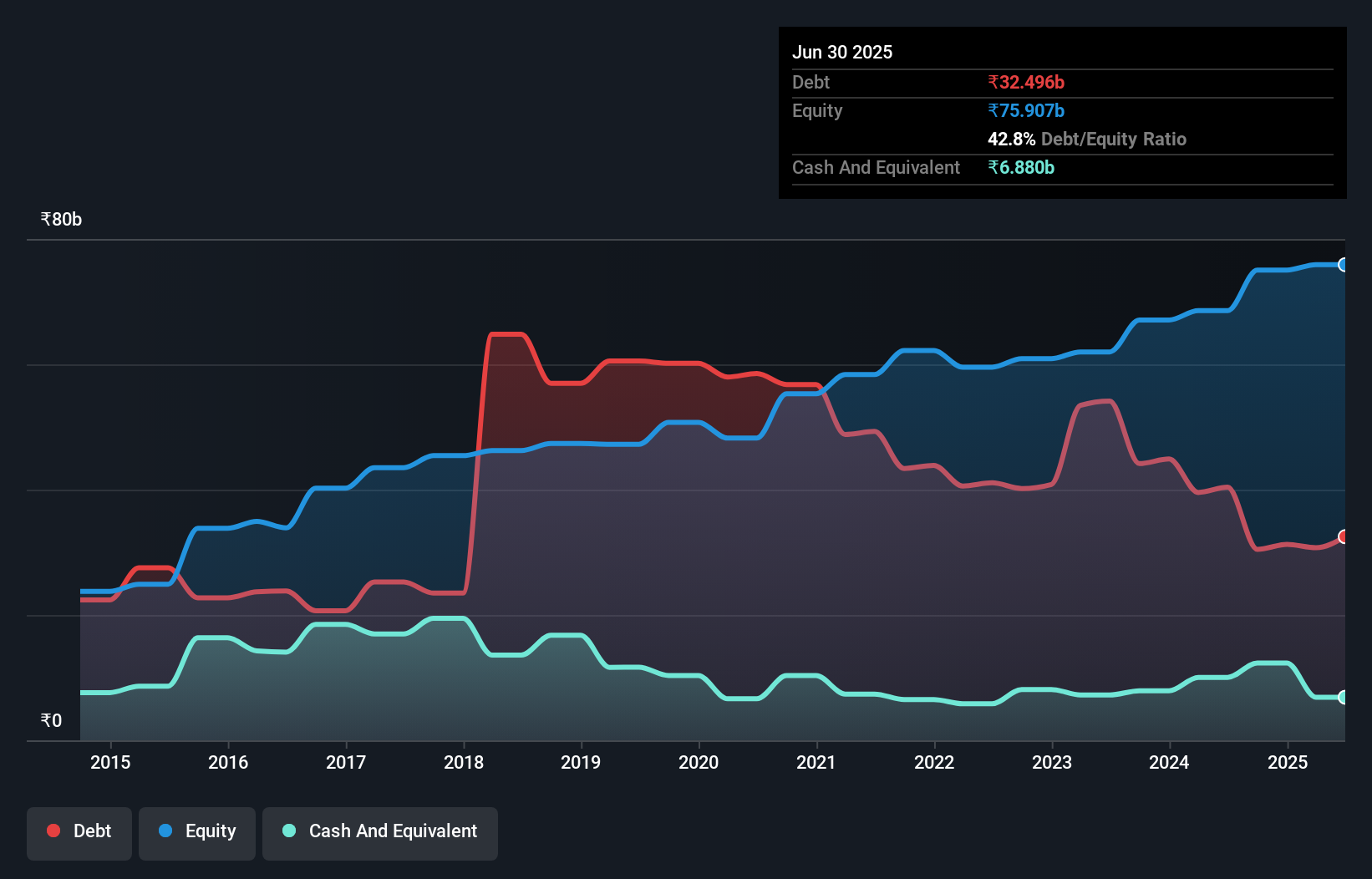
Task: Select the Equity endpoint marker at Jun 2025
Action: click(1343, 265)
